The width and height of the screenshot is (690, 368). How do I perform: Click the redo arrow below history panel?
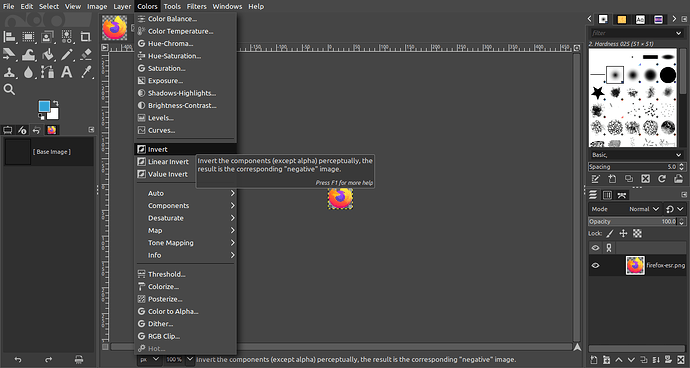pos(48,359)
